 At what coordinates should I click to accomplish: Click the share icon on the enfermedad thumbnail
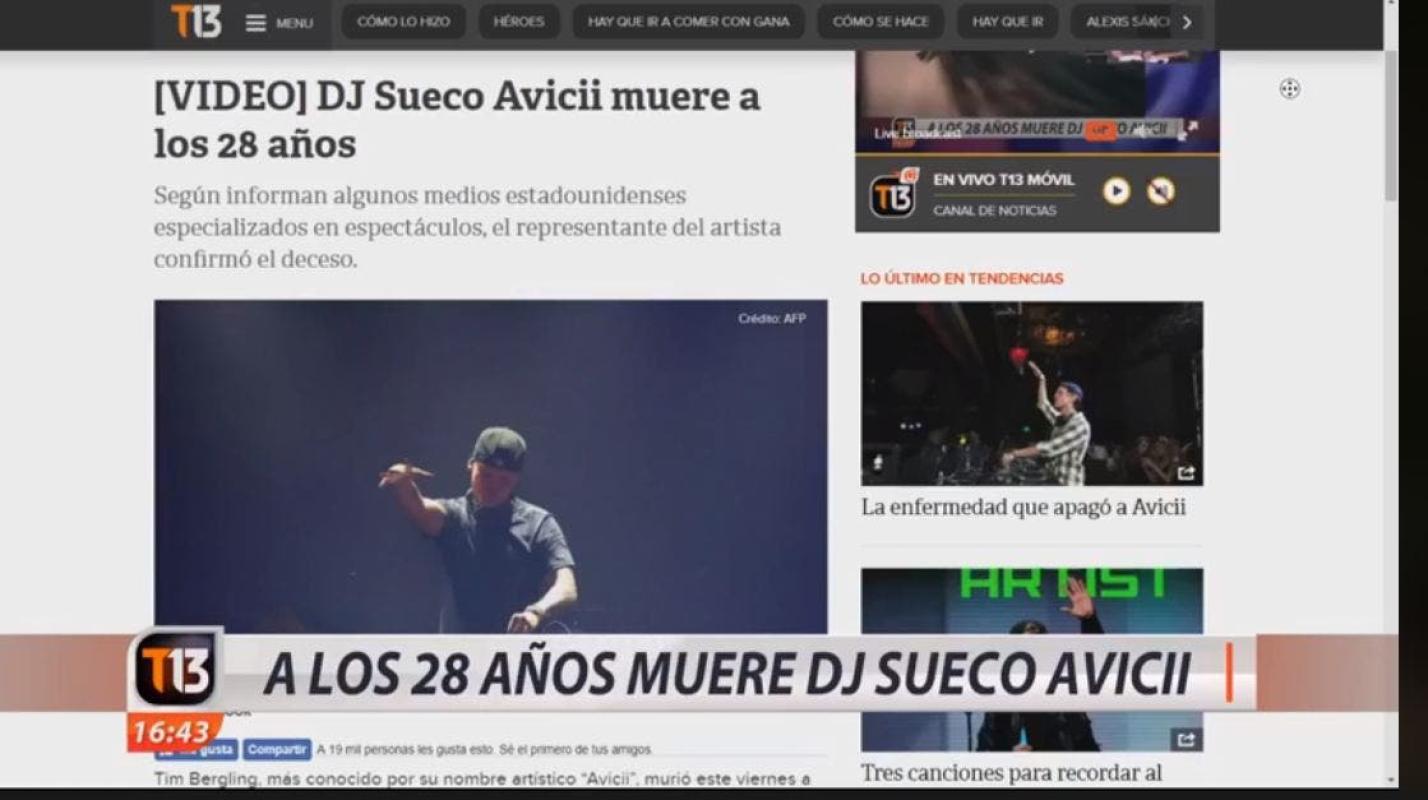(1186, 473)
